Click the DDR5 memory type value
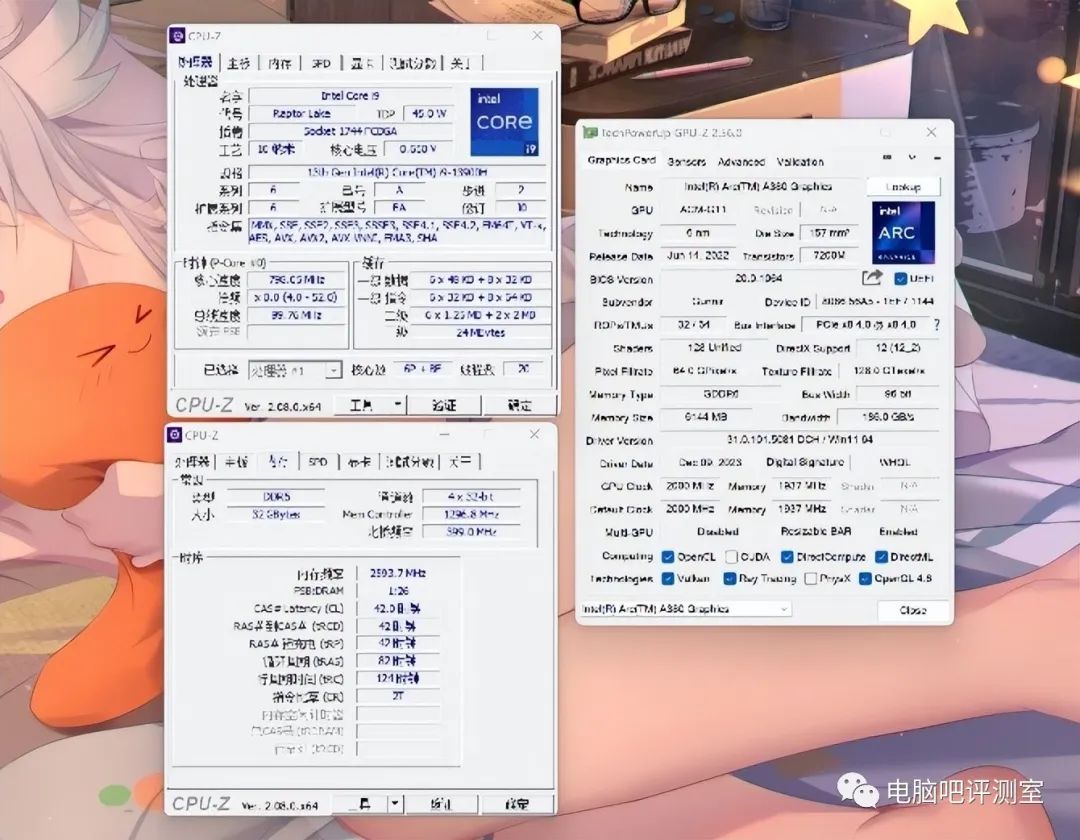This screenshot has width=1080, height=840. (x=276, y=496)
